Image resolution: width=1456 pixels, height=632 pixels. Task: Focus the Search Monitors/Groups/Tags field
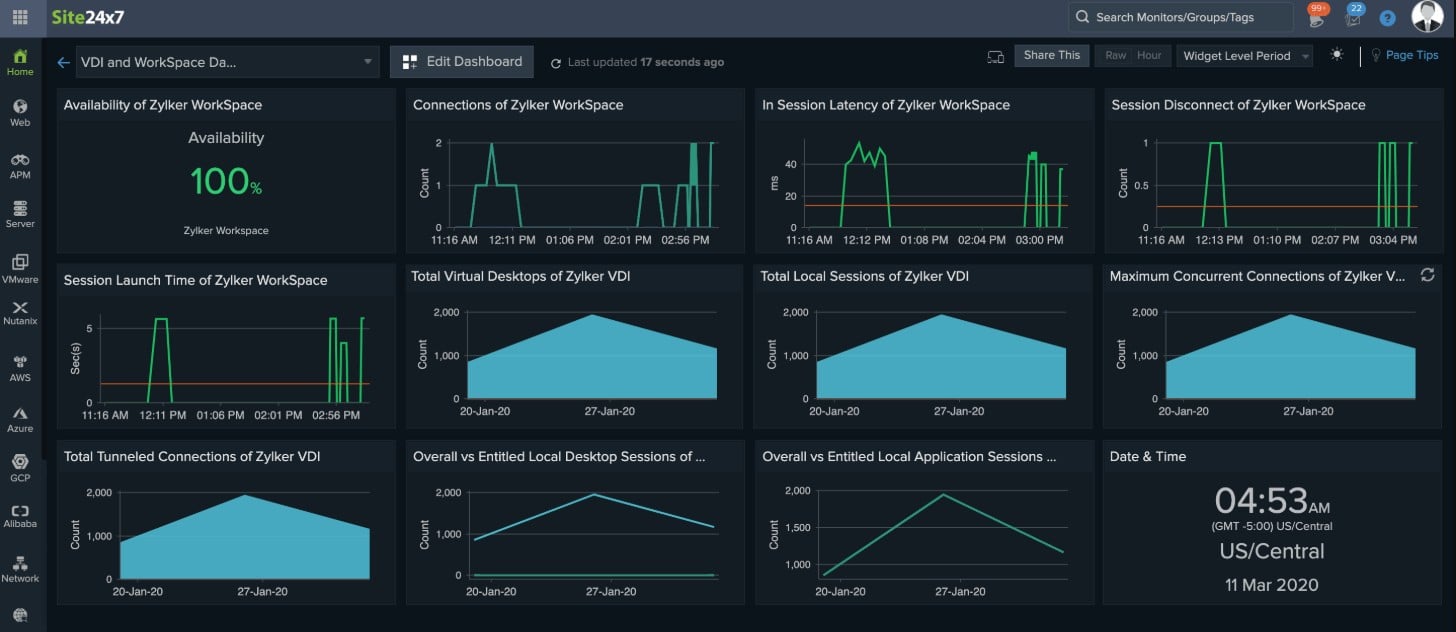click(x=1183, y=17)
